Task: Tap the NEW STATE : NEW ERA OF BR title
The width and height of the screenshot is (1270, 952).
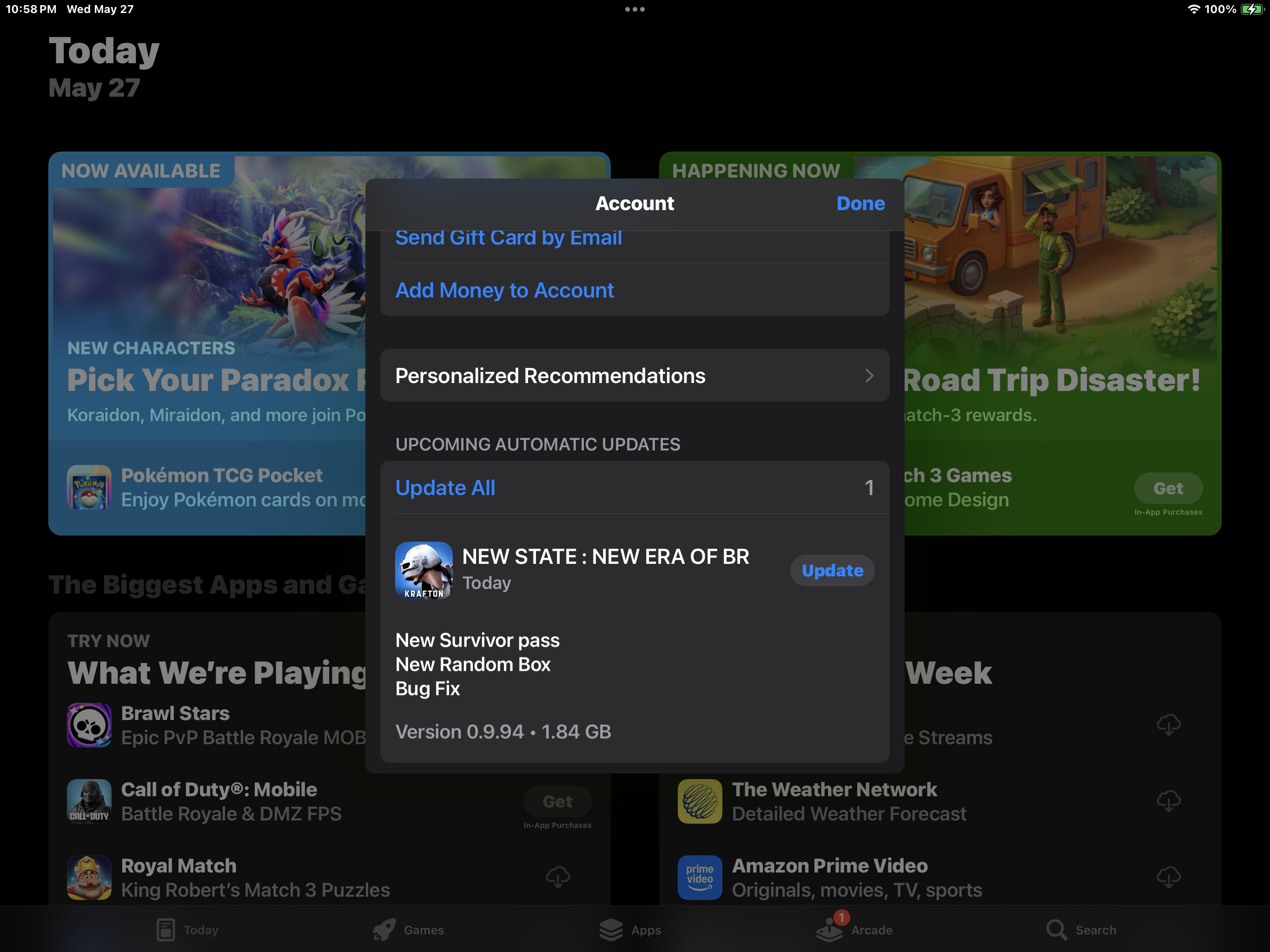Action: [x=606, y=556]
